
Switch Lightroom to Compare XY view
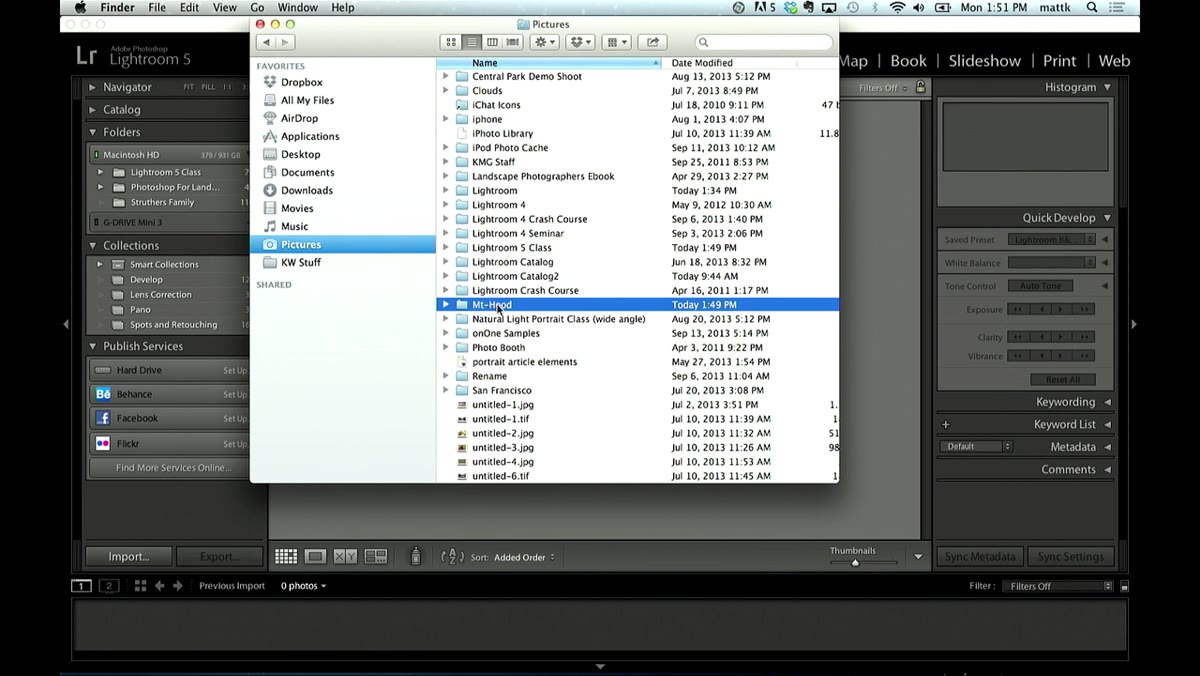click(345, 557)
